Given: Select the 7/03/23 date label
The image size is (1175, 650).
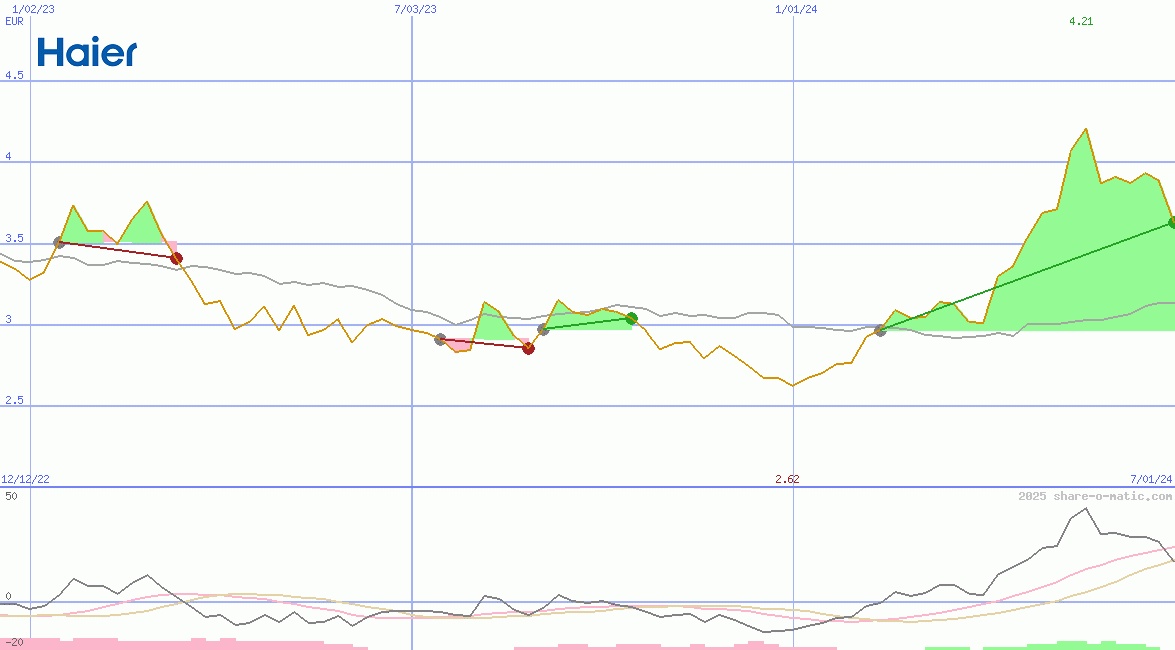Looking at the screenshot, I should point(415,9).
